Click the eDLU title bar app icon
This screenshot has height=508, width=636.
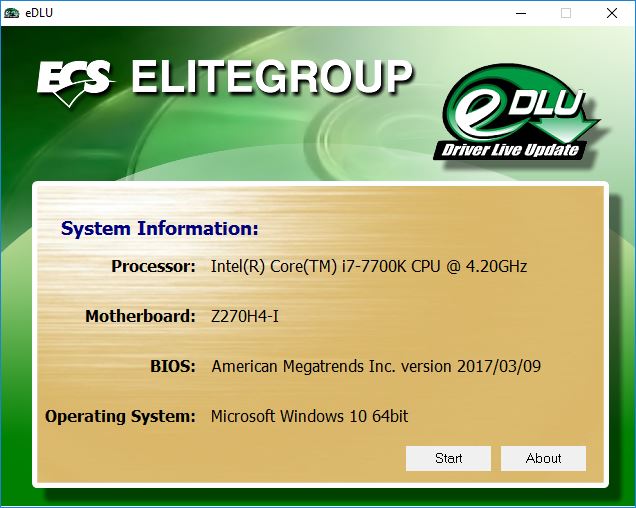(11, 13)
